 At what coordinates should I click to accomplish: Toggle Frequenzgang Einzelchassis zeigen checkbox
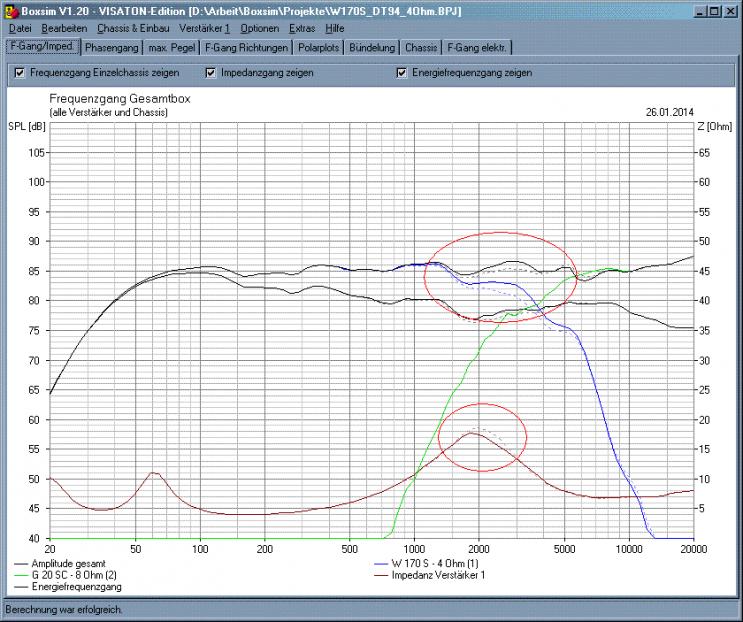click(x=19, y=73)
